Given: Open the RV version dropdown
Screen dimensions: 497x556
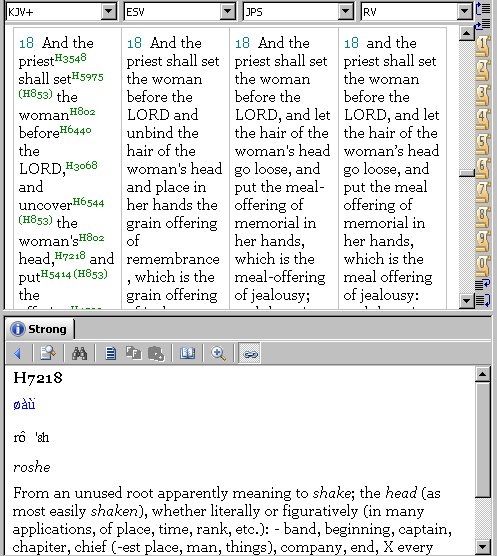Looking at the screenshot, I should 464,12.
